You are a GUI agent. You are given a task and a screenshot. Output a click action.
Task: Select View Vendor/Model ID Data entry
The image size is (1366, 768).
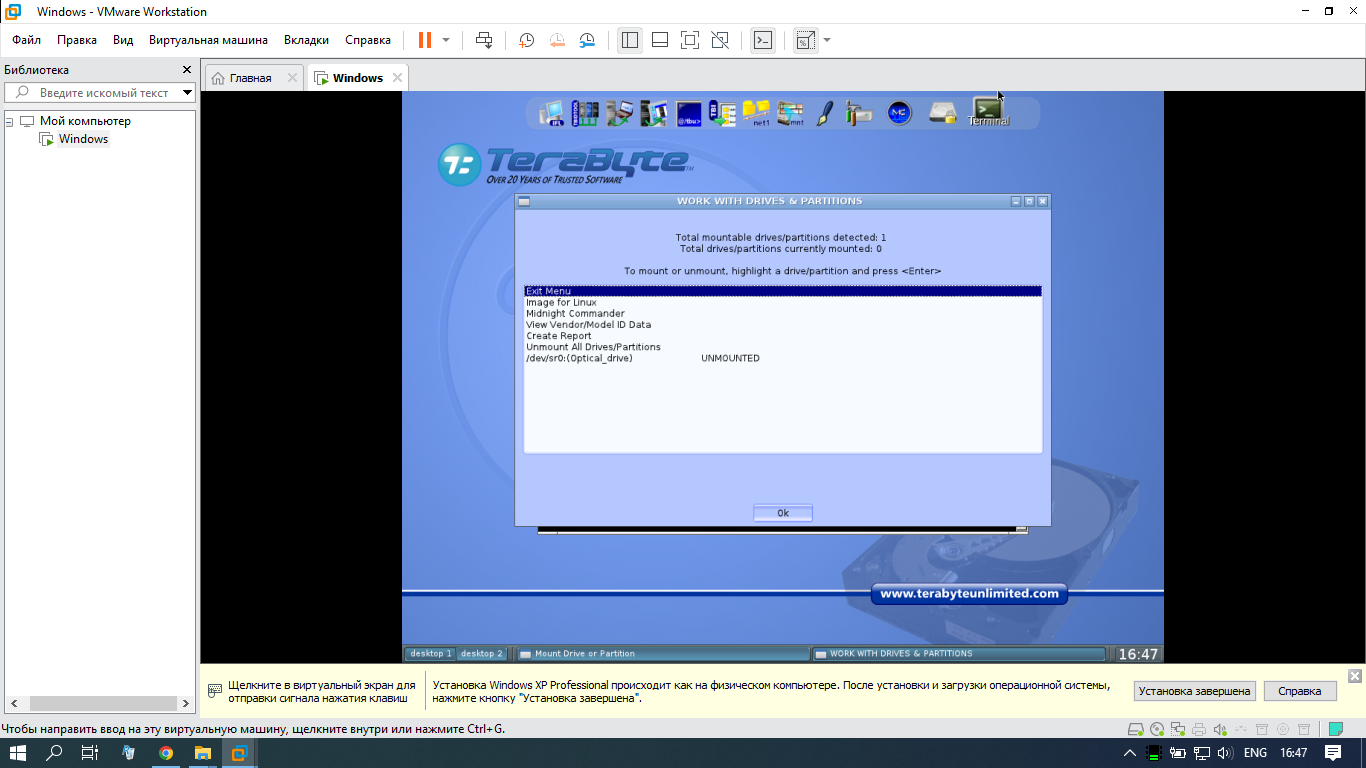783,324
